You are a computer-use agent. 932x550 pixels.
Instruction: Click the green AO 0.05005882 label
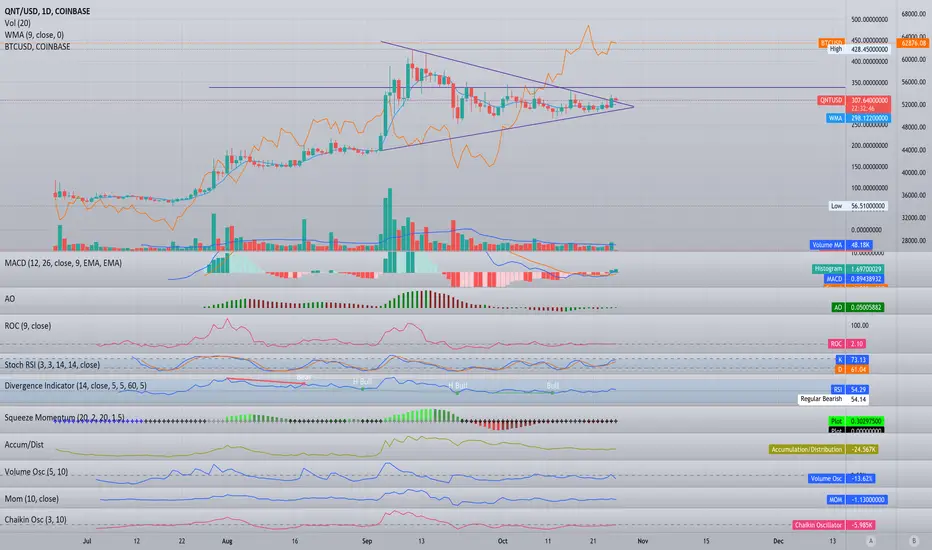[858, 307]
